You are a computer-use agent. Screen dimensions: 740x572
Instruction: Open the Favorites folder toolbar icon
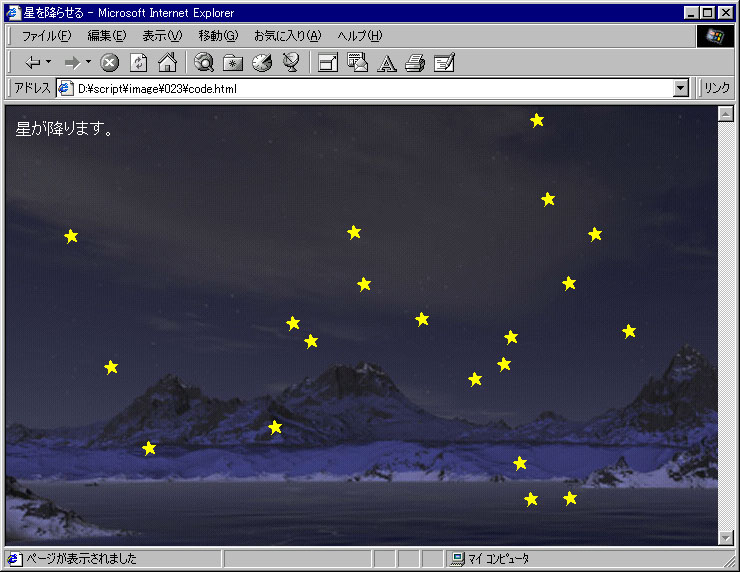pos(233,62)
